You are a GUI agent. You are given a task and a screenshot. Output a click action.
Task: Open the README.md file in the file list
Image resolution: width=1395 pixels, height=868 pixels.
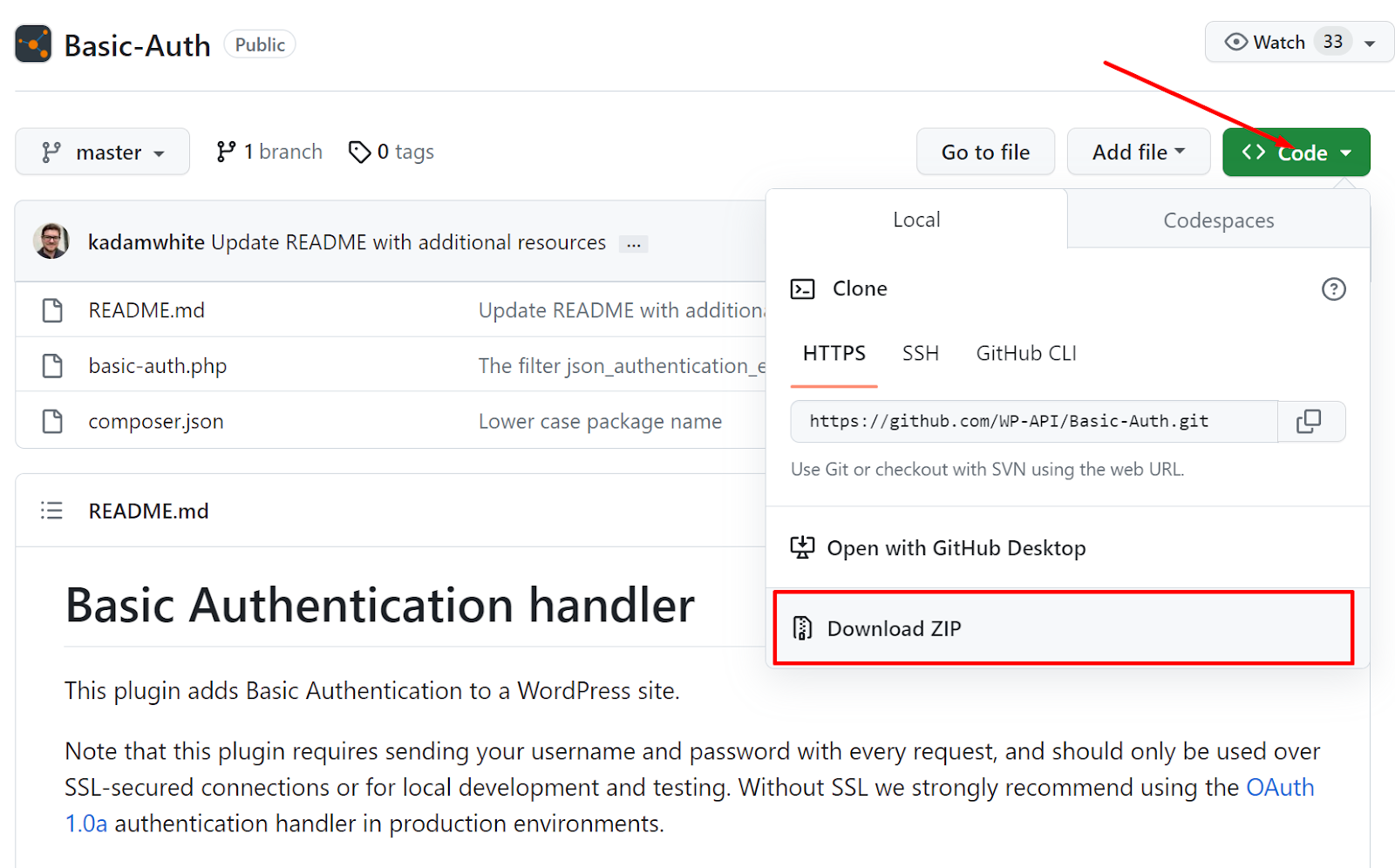[x=146, y=310]
